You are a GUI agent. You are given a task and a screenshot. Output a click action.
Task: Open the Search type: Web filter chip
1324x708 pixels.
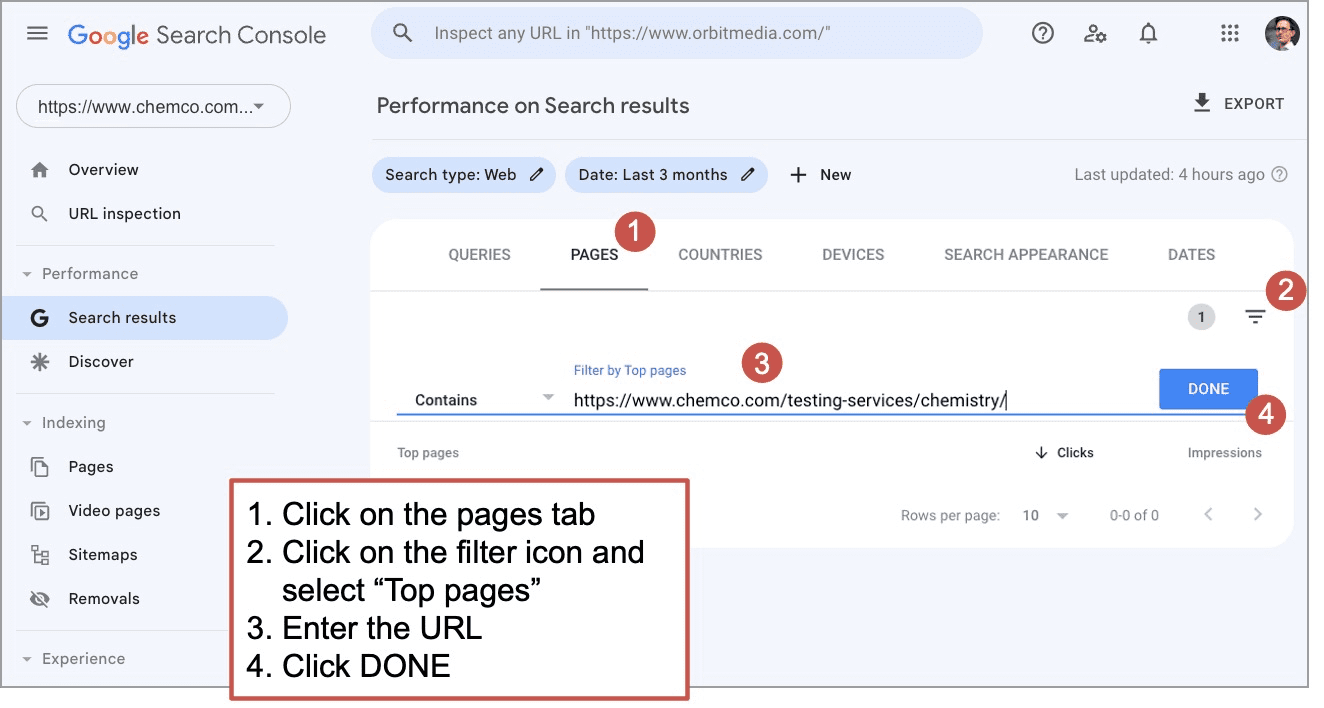[x=464, y=175]
